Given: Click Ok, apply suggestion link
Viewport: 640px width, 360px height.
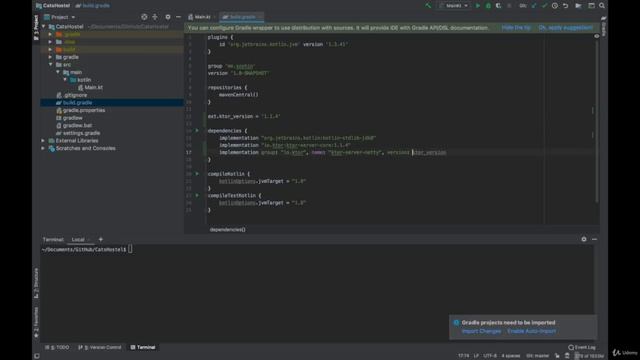Looking at the screenshot, I should 566,28.
